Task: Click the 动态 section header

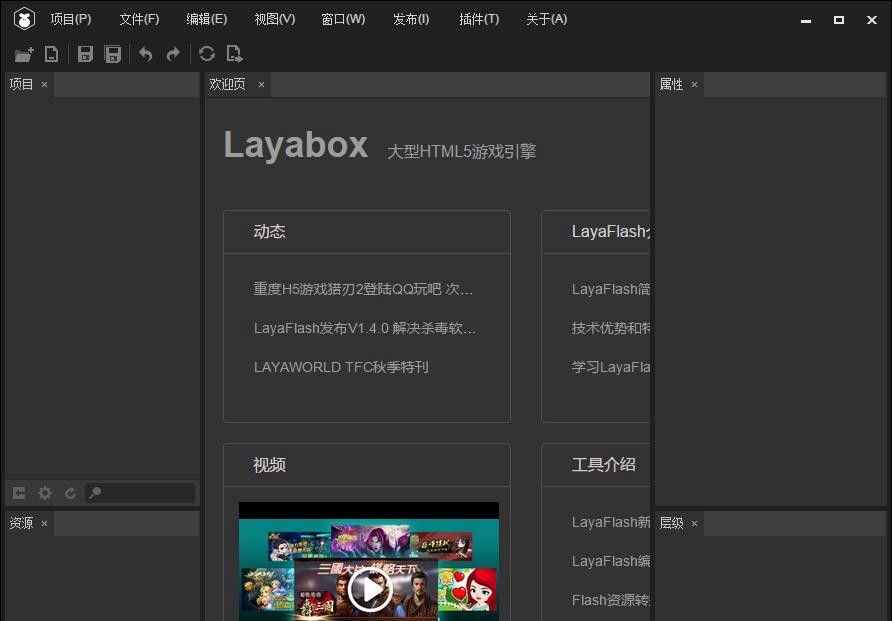Action: [270, 231]
